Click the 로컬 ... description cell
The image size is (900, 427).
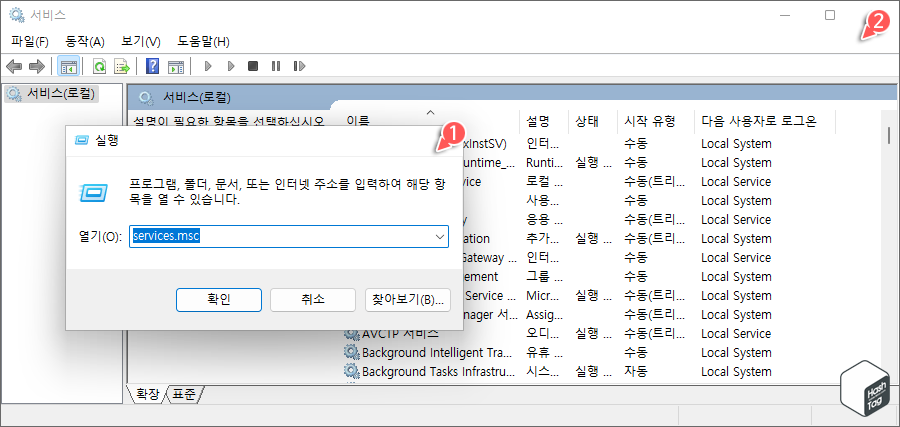point(544,181)
